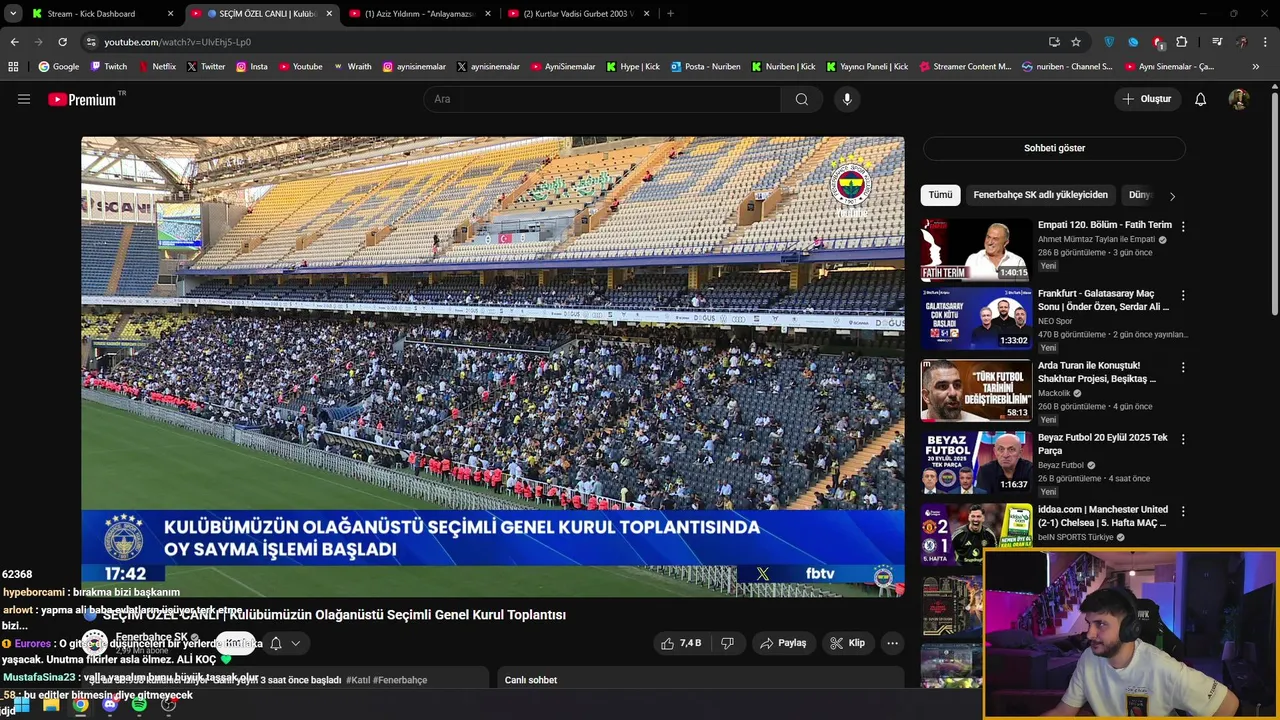The height and width of the screenshot is (720, 1280).
Task: Select the Dünya filter chip
Action: coord(1140,195)
